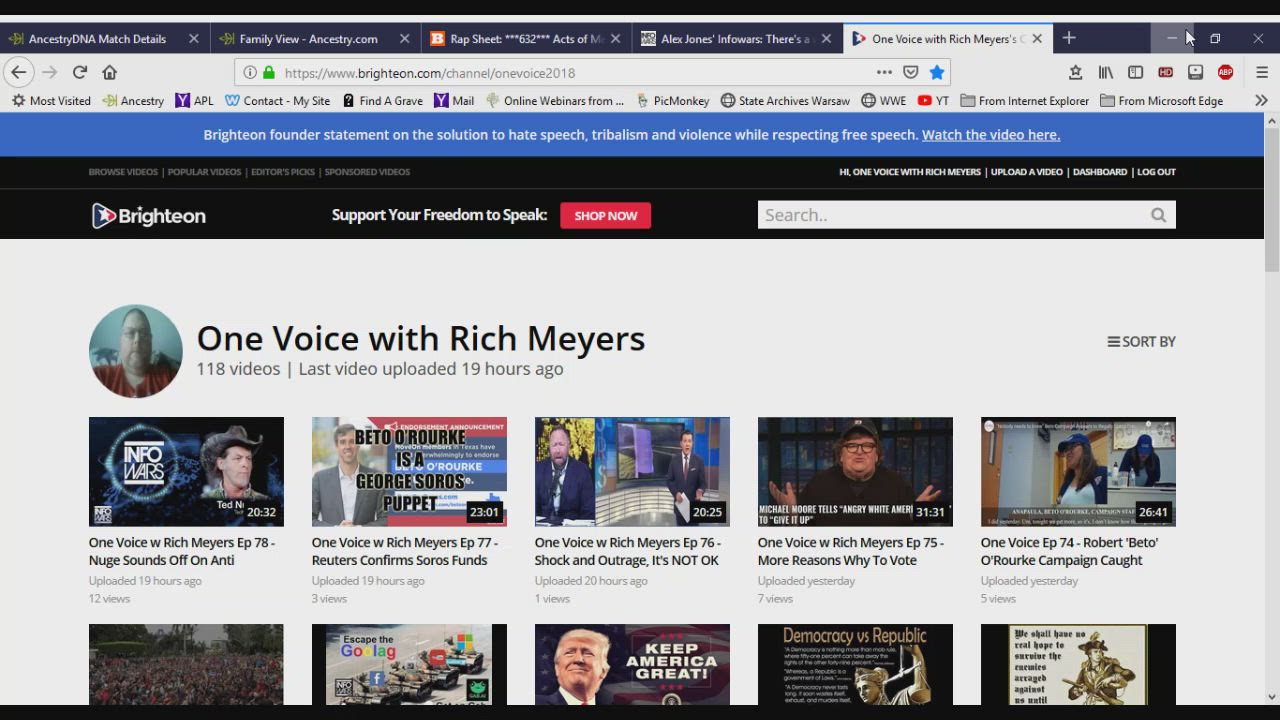Switch to the Family View - Ancestry.com tab
This screenshot has width=1280, height=720.
pos(308,39)
